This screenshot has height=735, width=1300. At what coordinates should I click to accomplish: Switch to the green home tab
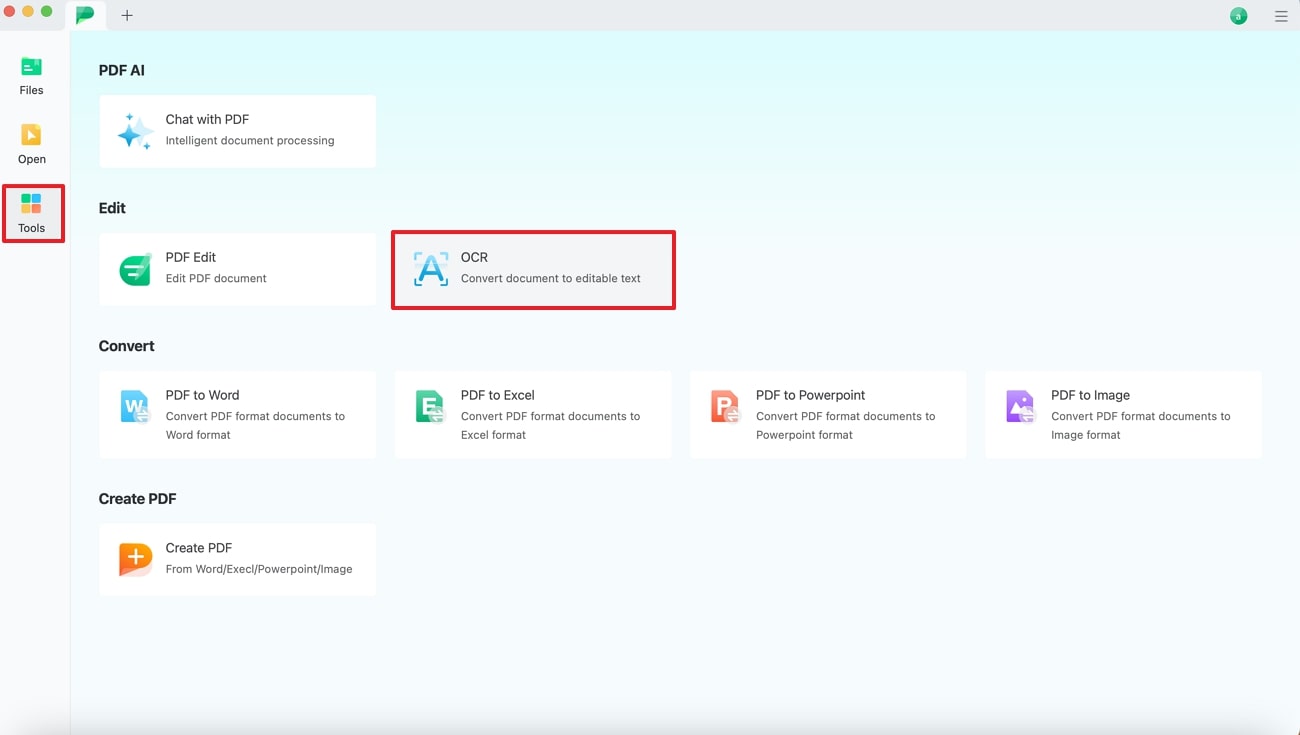(86, 15)
